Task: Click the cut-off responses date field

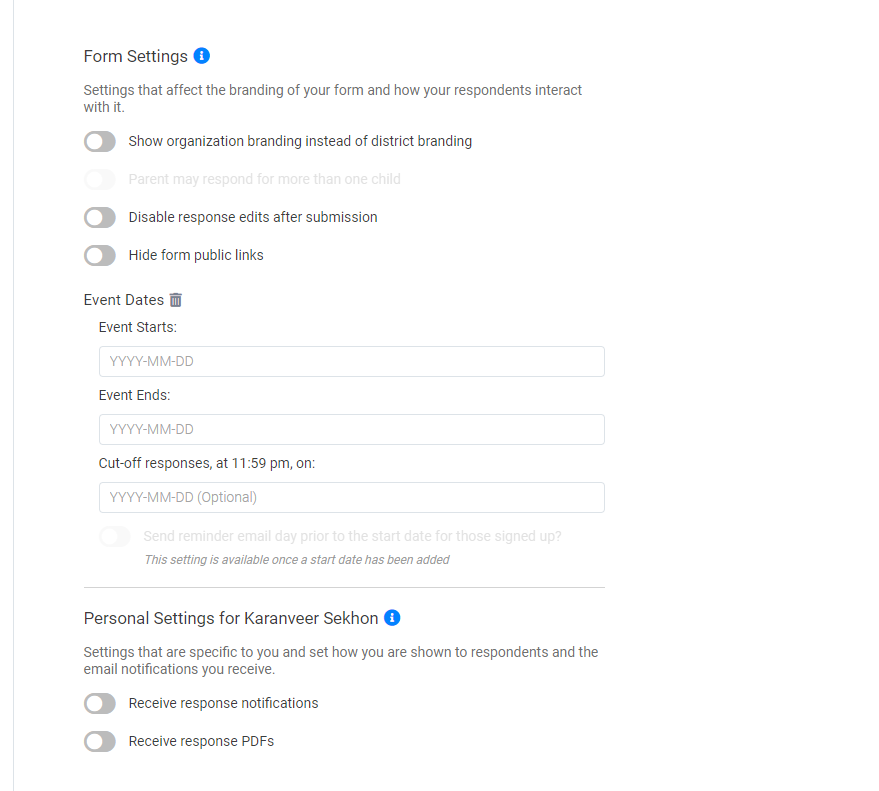Action: point(351,497)
